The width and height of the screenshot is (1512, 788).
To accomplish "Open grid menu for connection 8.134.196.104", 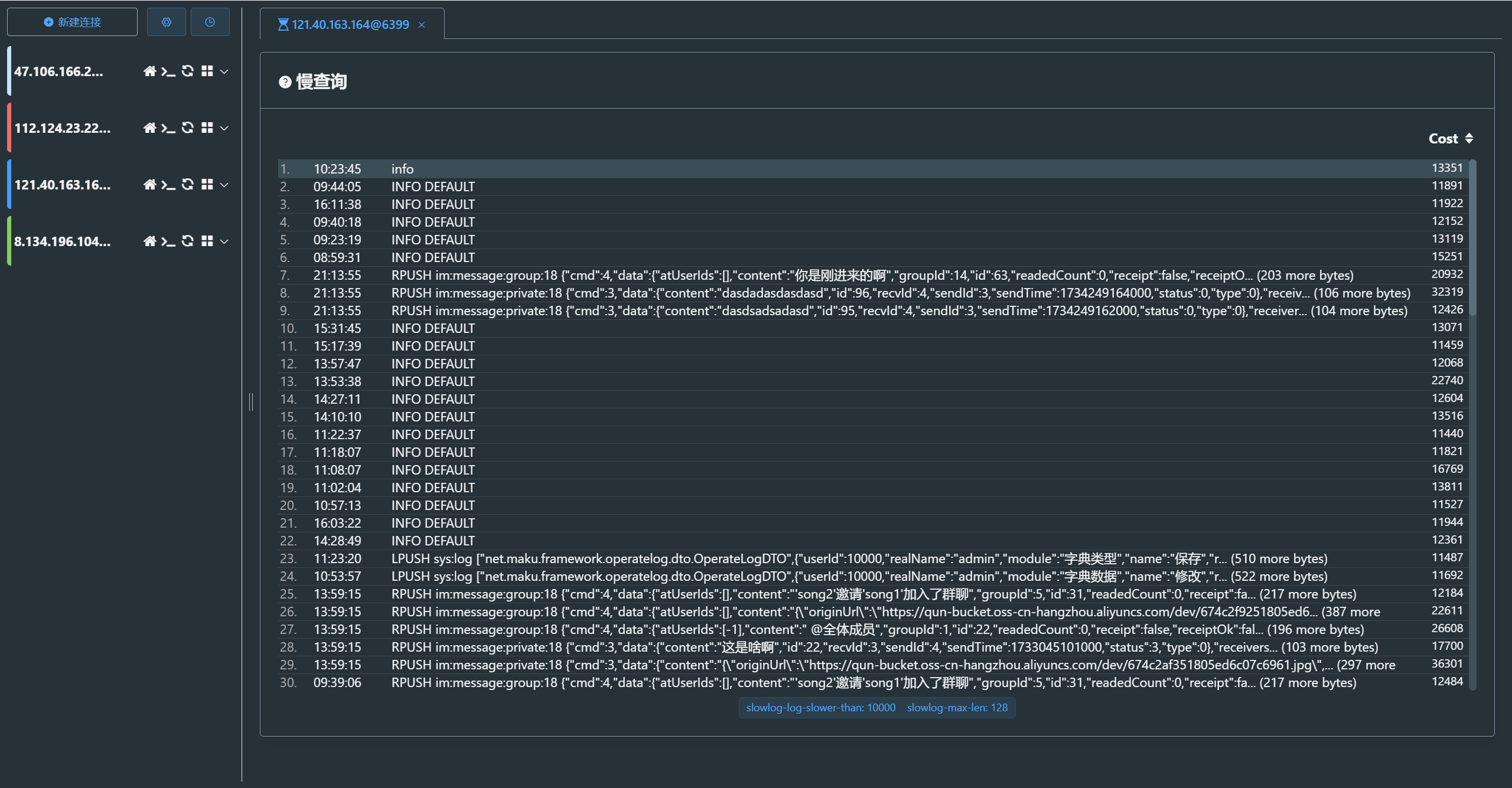I will coord(207,241).
